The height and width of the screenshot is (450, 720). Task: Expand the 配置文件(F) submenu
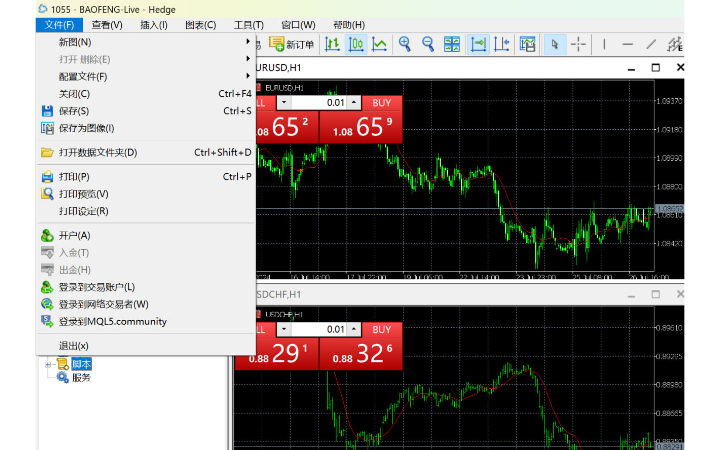(146, 77)
